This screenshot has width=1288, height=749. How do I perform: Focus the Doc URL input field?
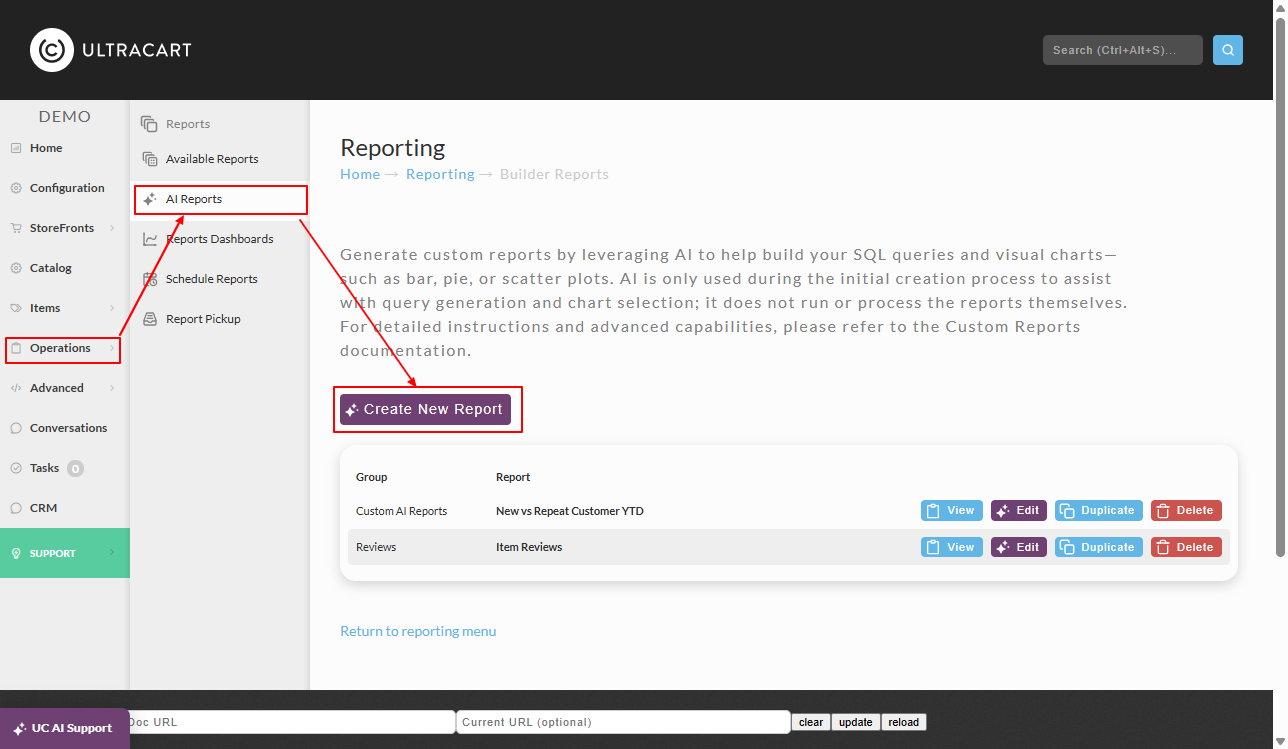(x=291, y=722)
